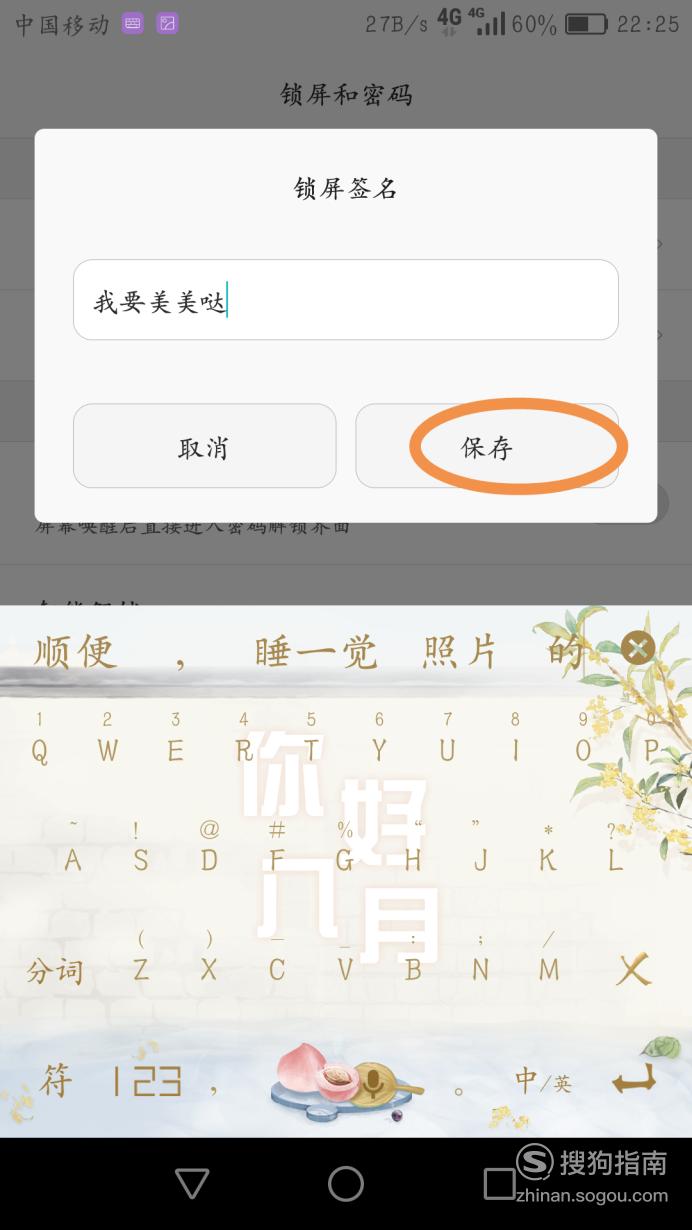Open the 符 symbols keyboard
692x1230 pixels.
56,1080
